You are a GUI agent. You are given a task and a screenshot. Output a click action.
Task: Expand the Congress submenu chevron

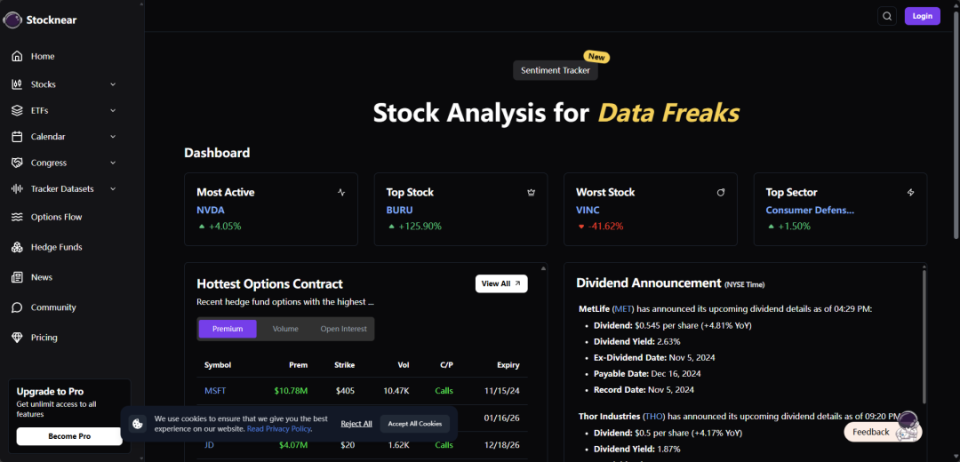coord(113,163)
